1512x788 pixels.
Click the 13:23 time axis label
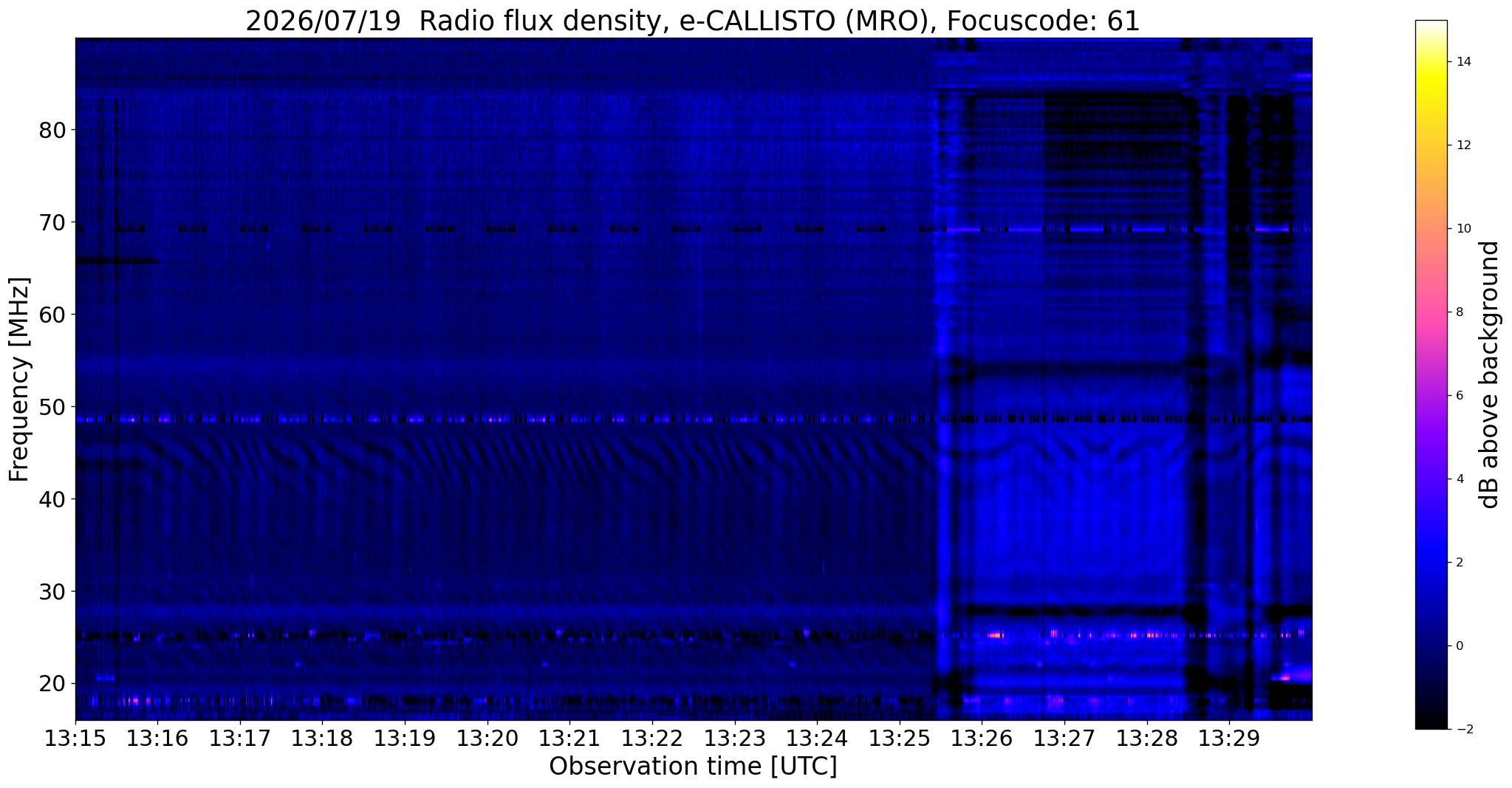coord(734,739)
